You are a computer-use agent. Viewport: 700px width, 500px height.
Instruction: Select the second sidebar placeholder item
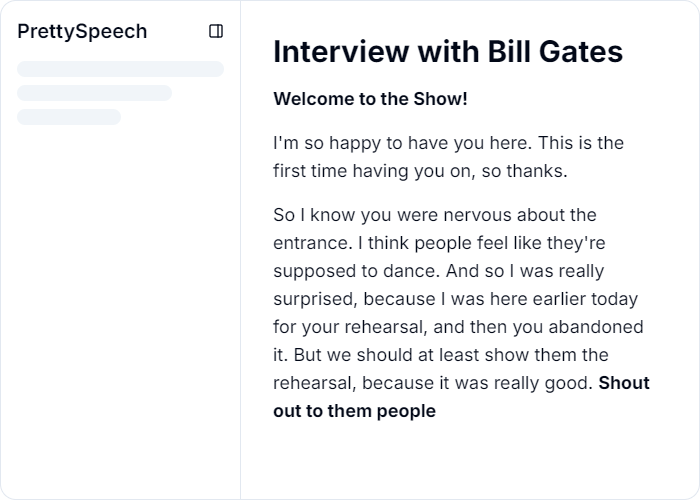pyautogui.click(x=94, y=93)
